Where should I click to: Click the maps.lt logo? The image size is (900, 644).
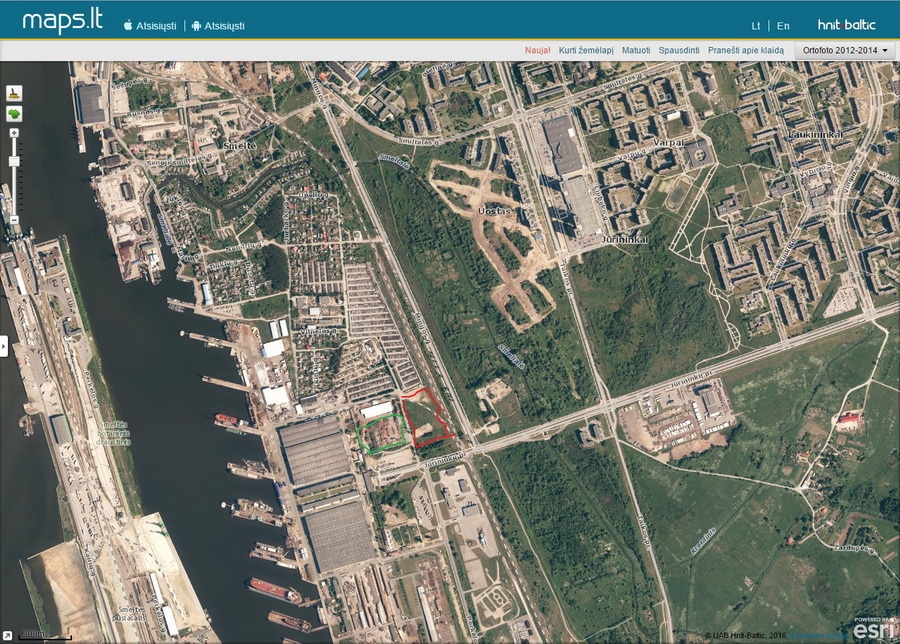click(61, 21)
